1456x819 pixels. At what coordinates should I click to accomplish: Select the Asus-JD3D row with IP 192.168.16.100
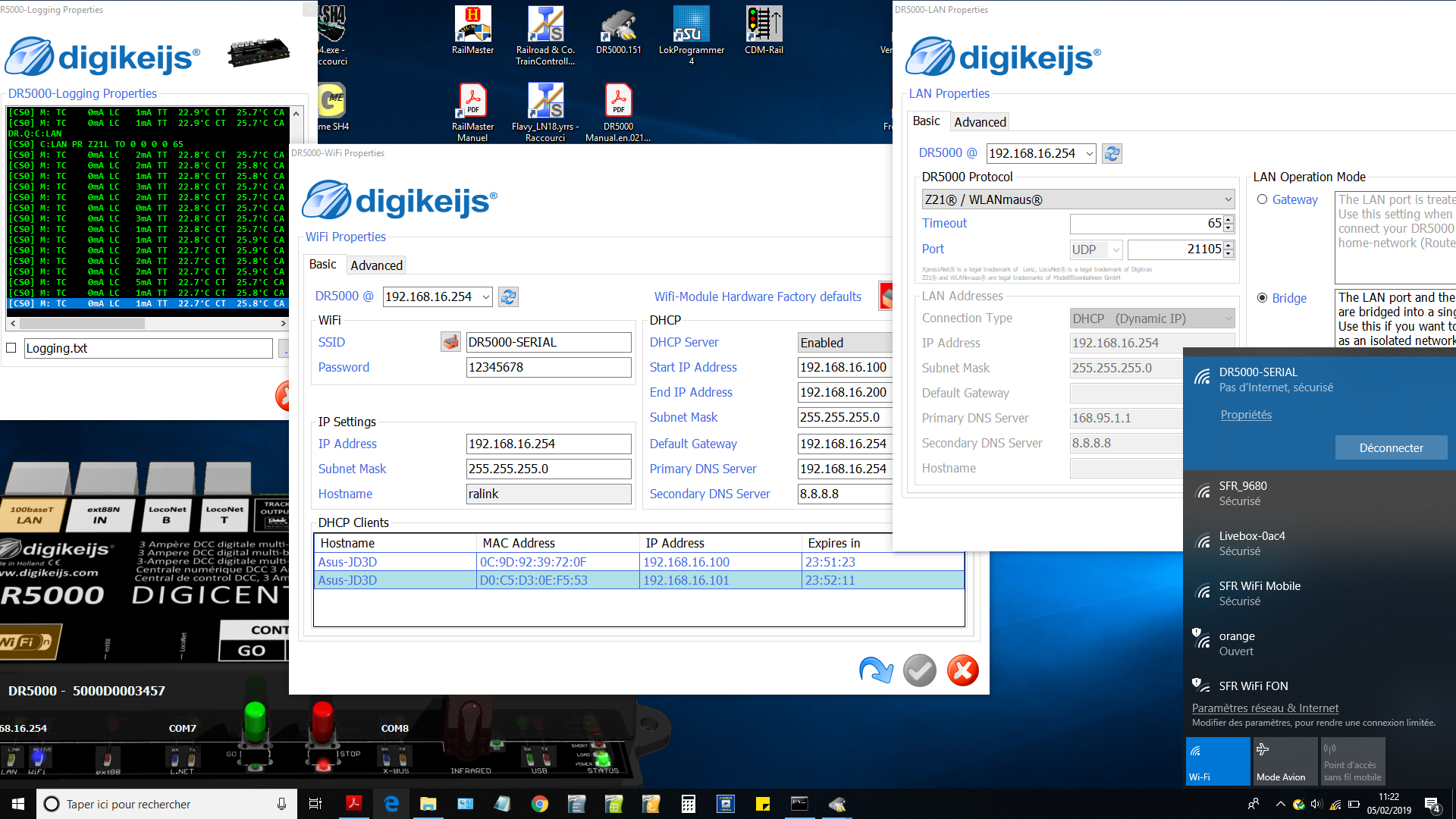(639, 562)
